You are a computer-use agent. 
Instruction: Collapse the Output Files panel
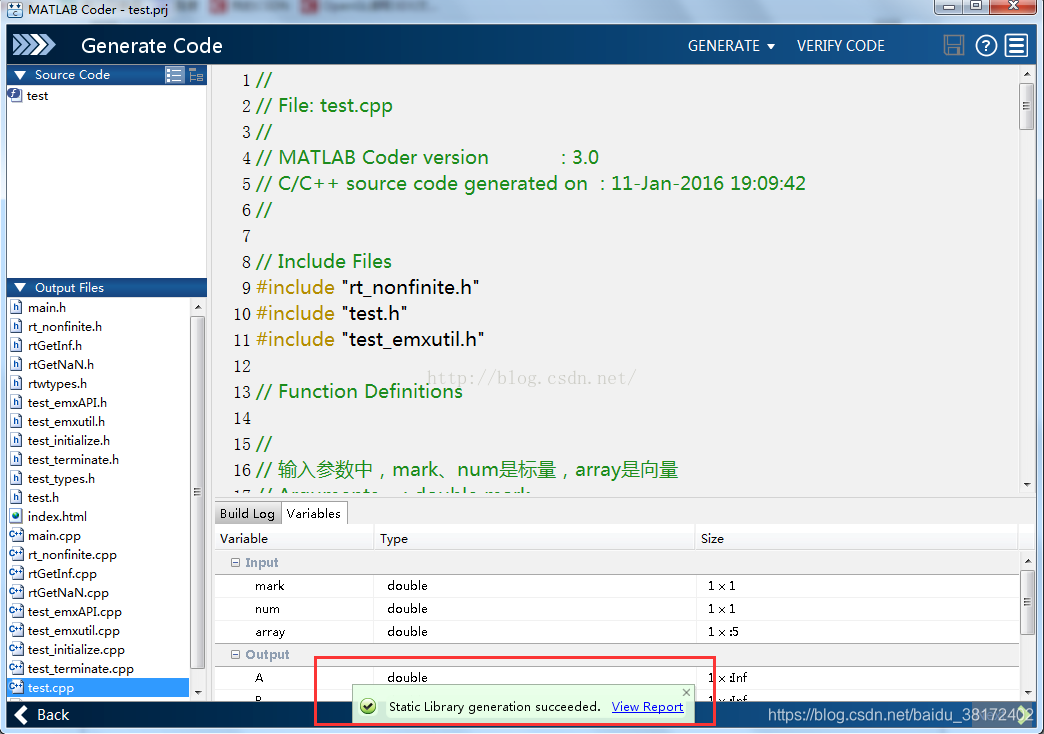19,288
